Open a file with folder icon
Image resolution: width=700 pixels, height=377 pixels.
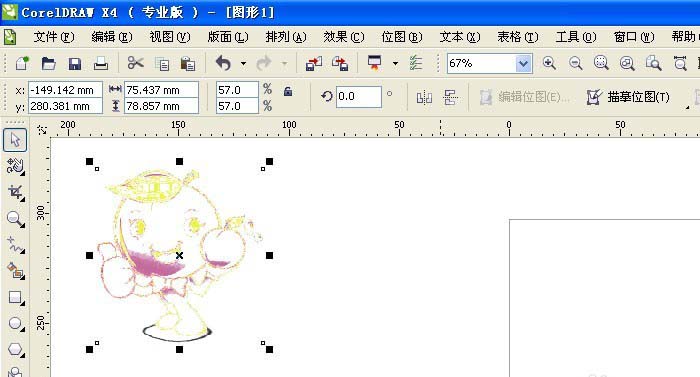click(48, 63)
